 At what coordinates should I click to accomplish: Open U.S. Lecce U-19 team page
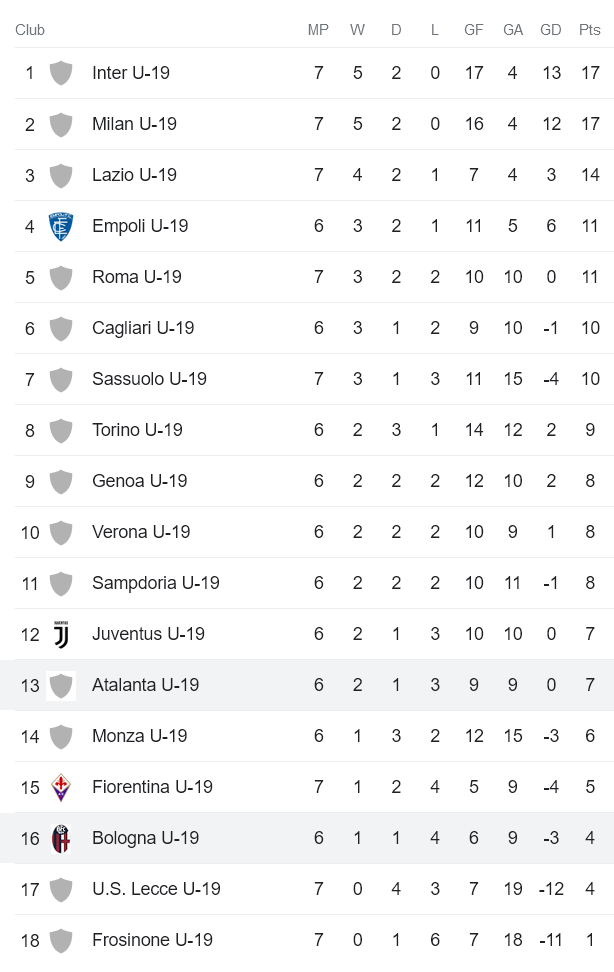coord(156,889)
